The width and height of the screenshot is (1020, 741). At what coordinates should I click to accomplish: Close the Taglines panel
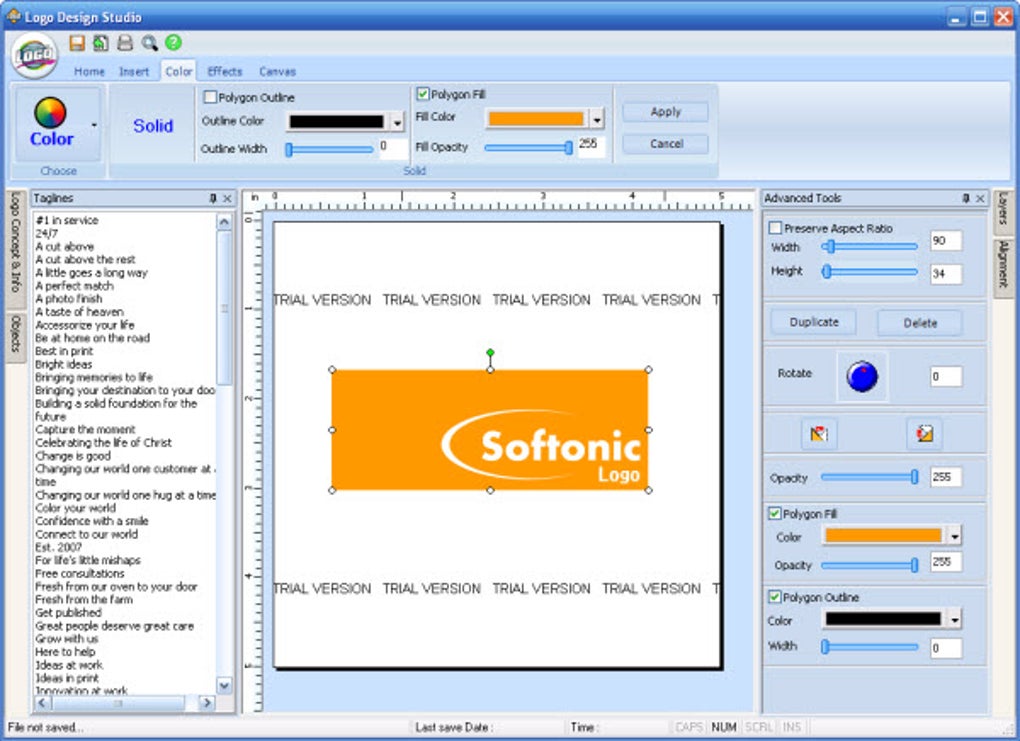pos(227,198)
